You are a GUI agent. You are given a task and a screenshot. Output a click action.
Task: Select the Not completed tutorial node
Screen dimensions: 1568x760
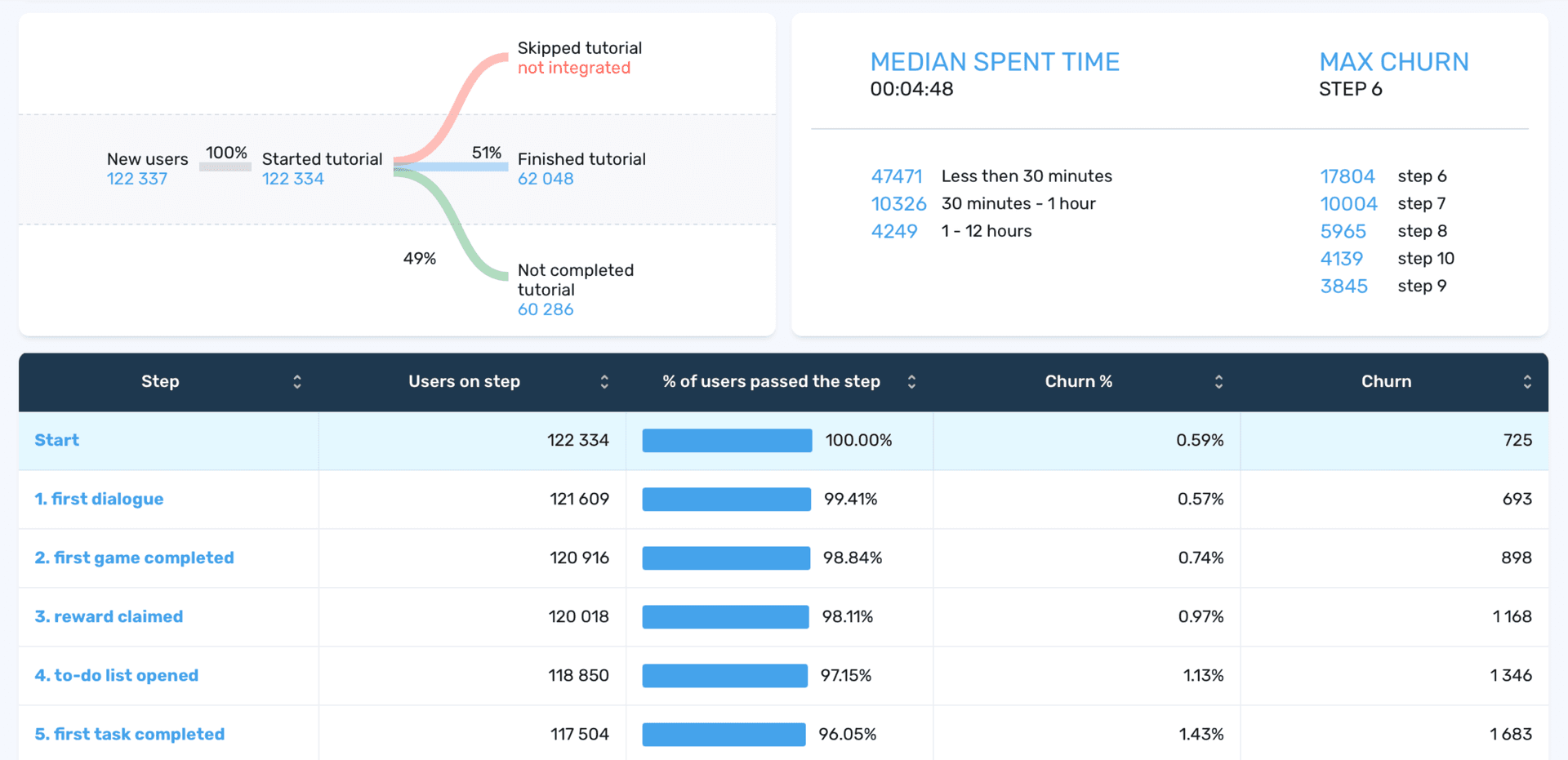[x=576, y=280]
